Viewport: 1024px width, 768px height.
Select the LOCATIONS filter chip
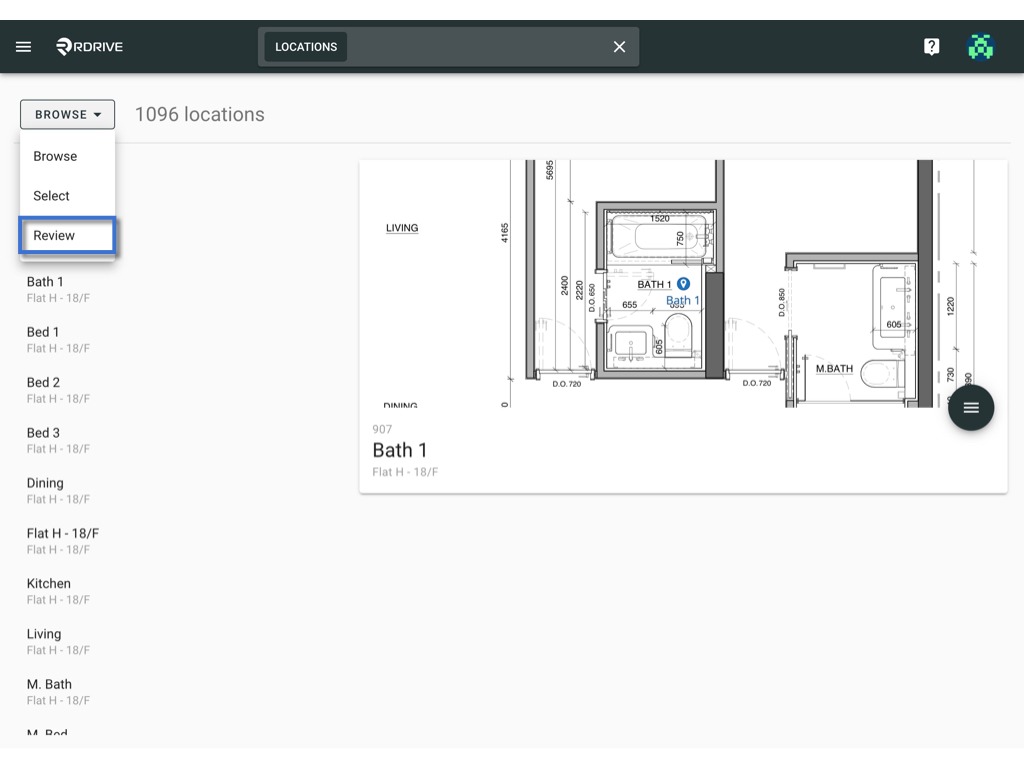pos(306,46)
